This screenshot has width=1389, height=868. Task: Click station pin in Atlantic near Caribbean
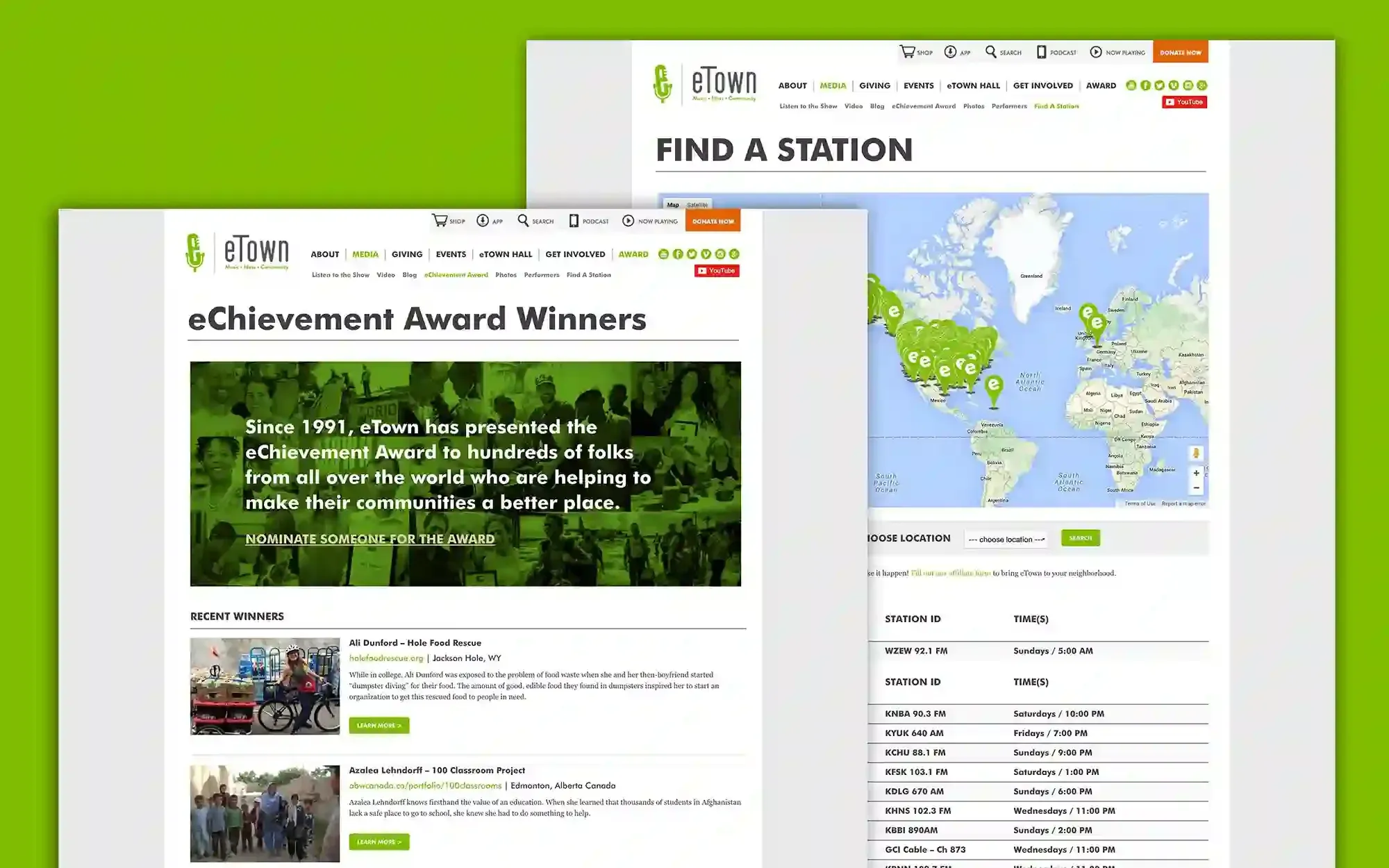994,390
